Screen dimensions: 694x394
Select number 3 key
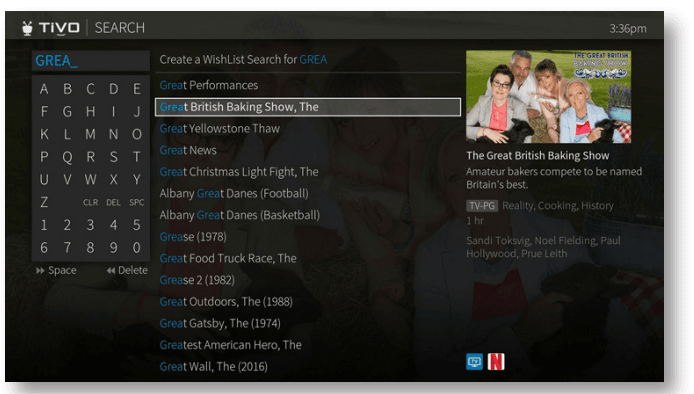pos(90,225)
